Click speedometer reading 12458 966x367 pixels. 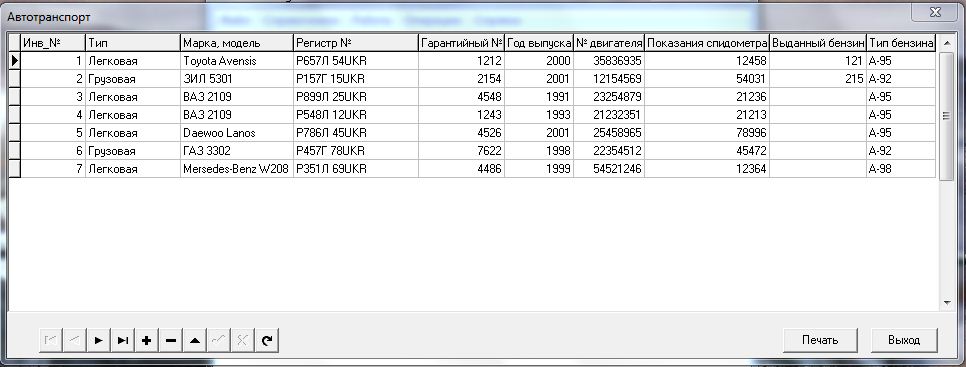pos(707,61)
